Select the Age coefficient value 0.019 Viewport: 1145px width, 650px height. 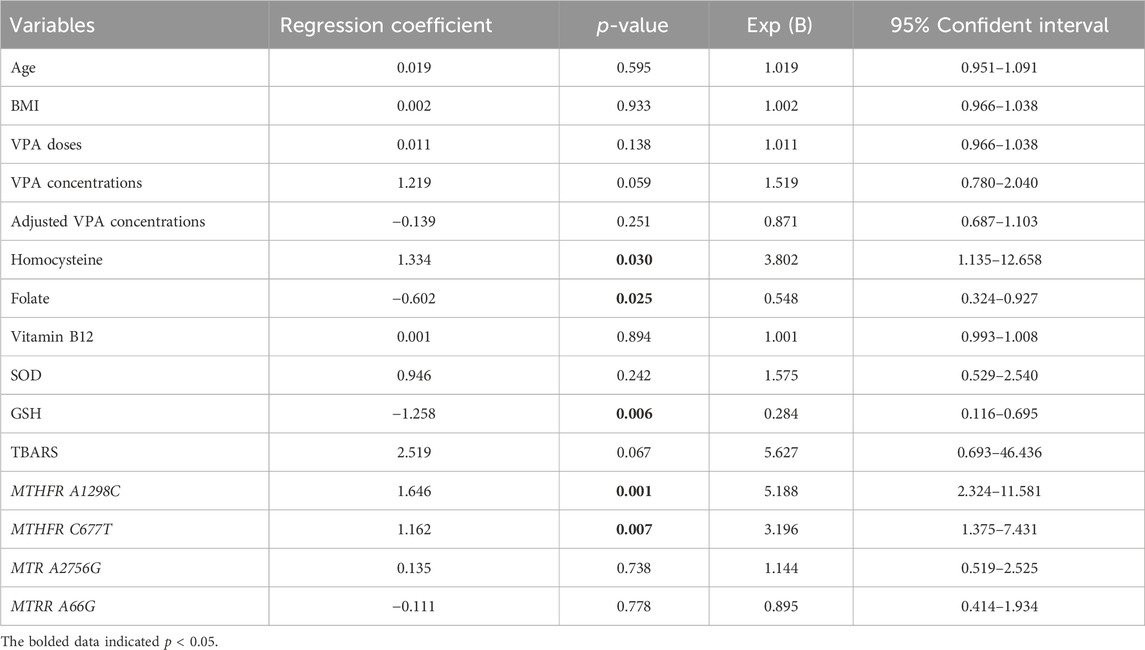coord(413,67)
